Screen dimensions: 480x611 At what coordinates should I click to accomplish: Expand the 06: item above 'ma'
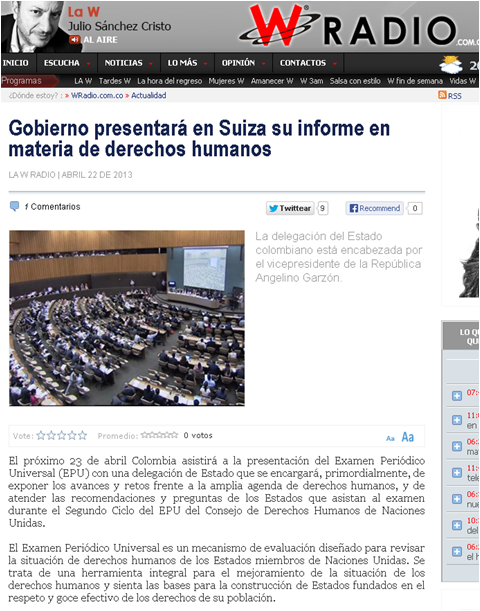[457, 446]
